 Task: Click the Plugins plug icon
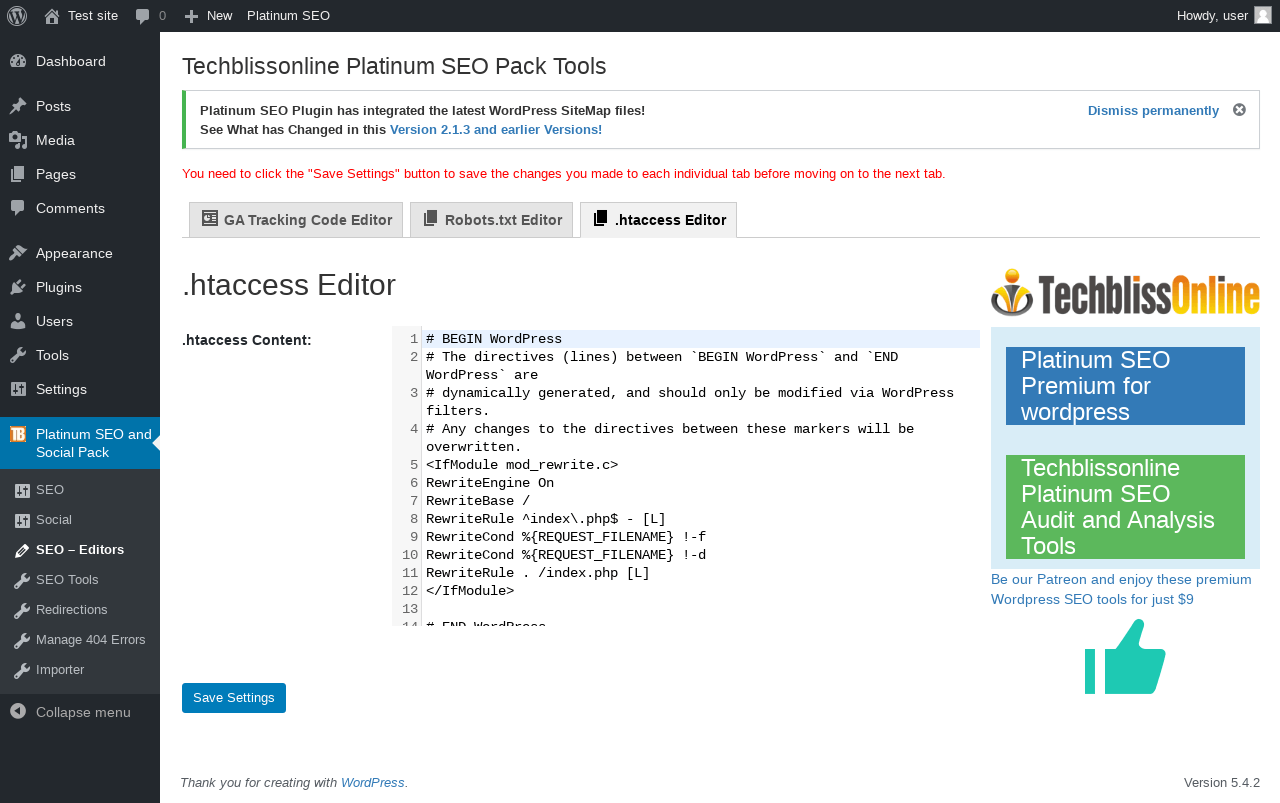[18, 287]
